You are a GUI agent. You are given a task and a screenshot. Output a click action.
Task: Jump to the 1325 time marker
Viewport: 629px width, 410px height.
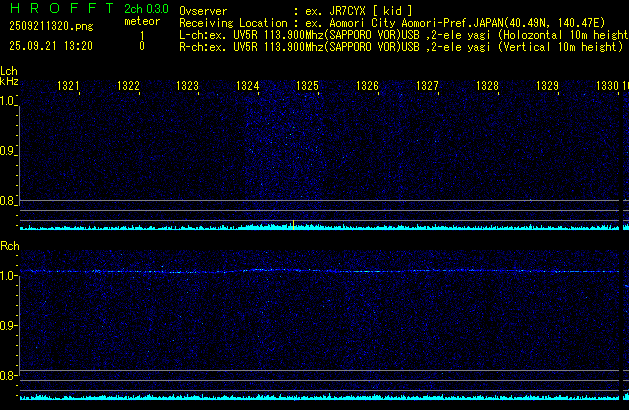tap(307, 87)
